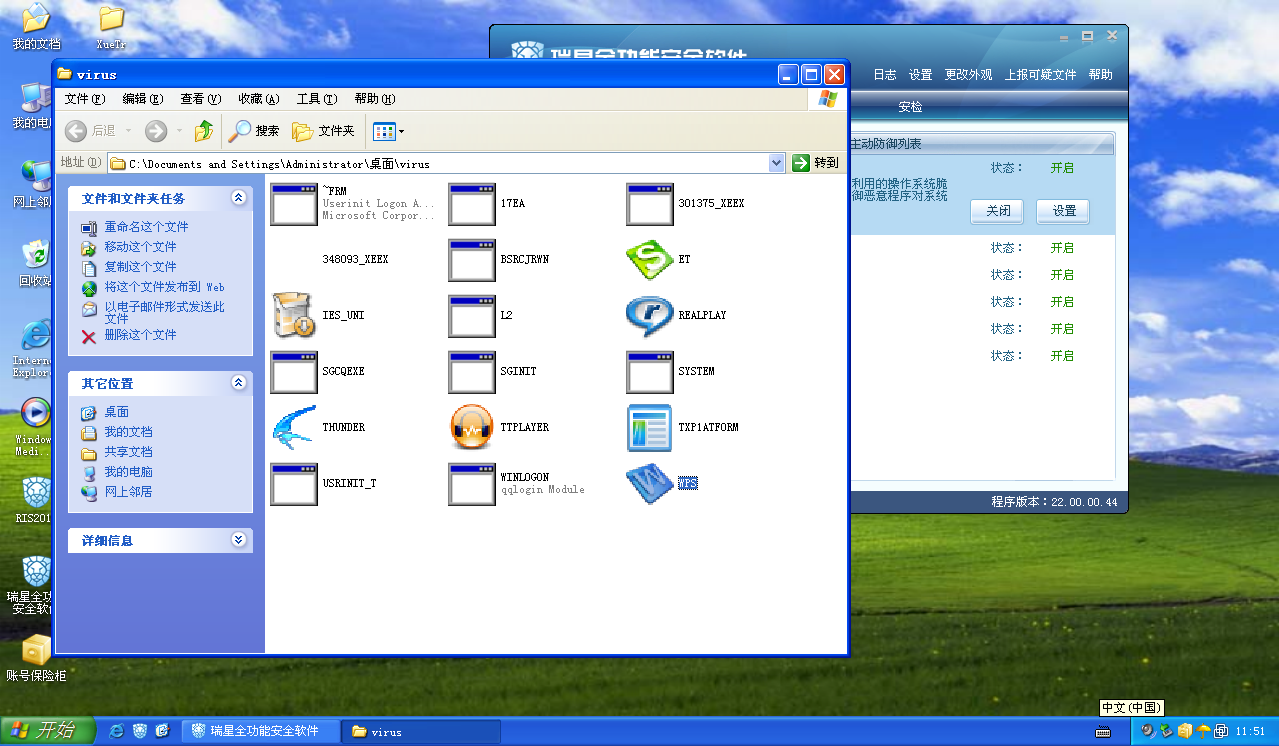Open the 编辑(E) menu
The width and height of the screenshot is (1279, 746).
[143, 99]
